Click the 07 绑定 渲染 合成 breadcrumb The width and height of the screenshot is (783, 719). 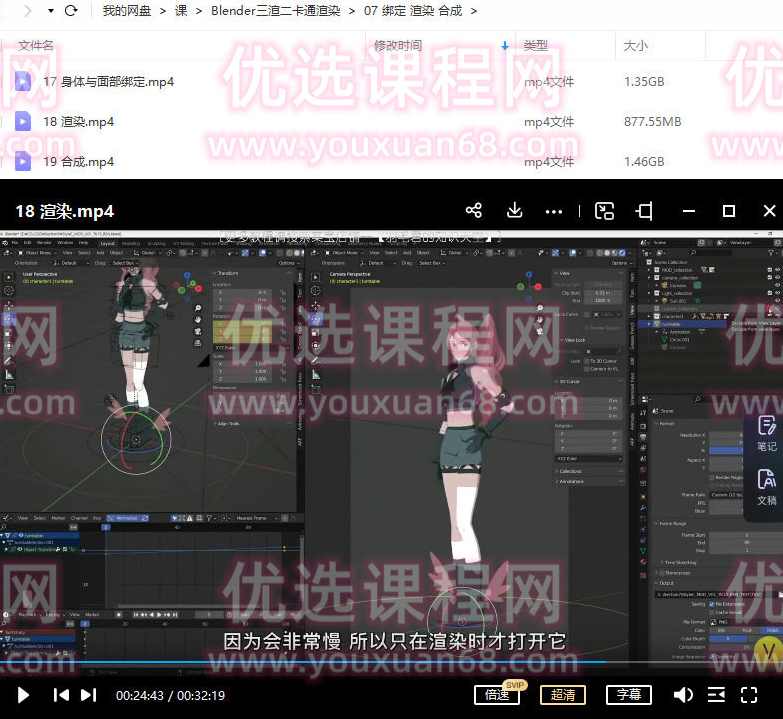coord(413,10)
